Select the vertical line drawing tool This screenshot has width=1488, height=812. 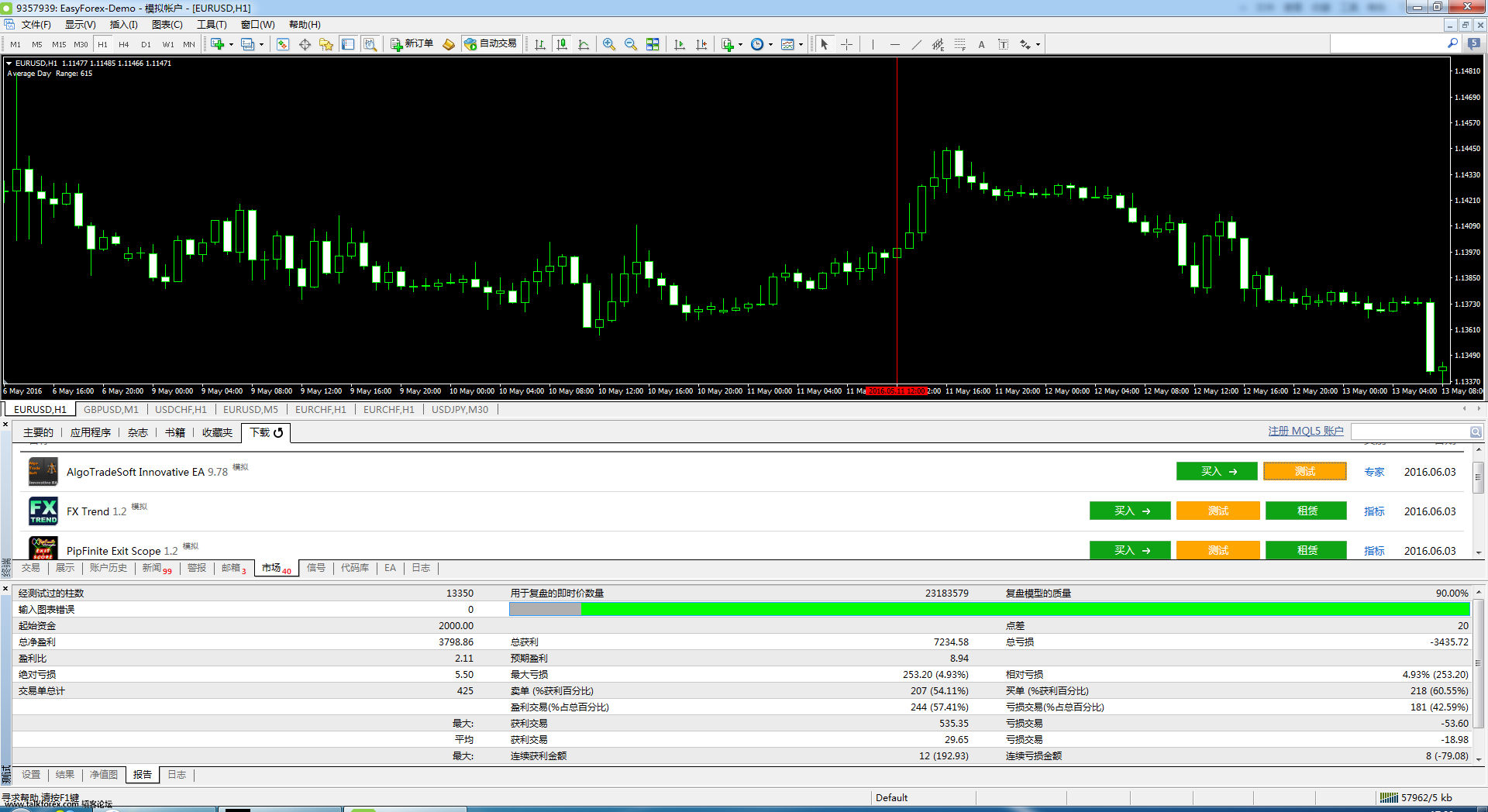(873, 44)
